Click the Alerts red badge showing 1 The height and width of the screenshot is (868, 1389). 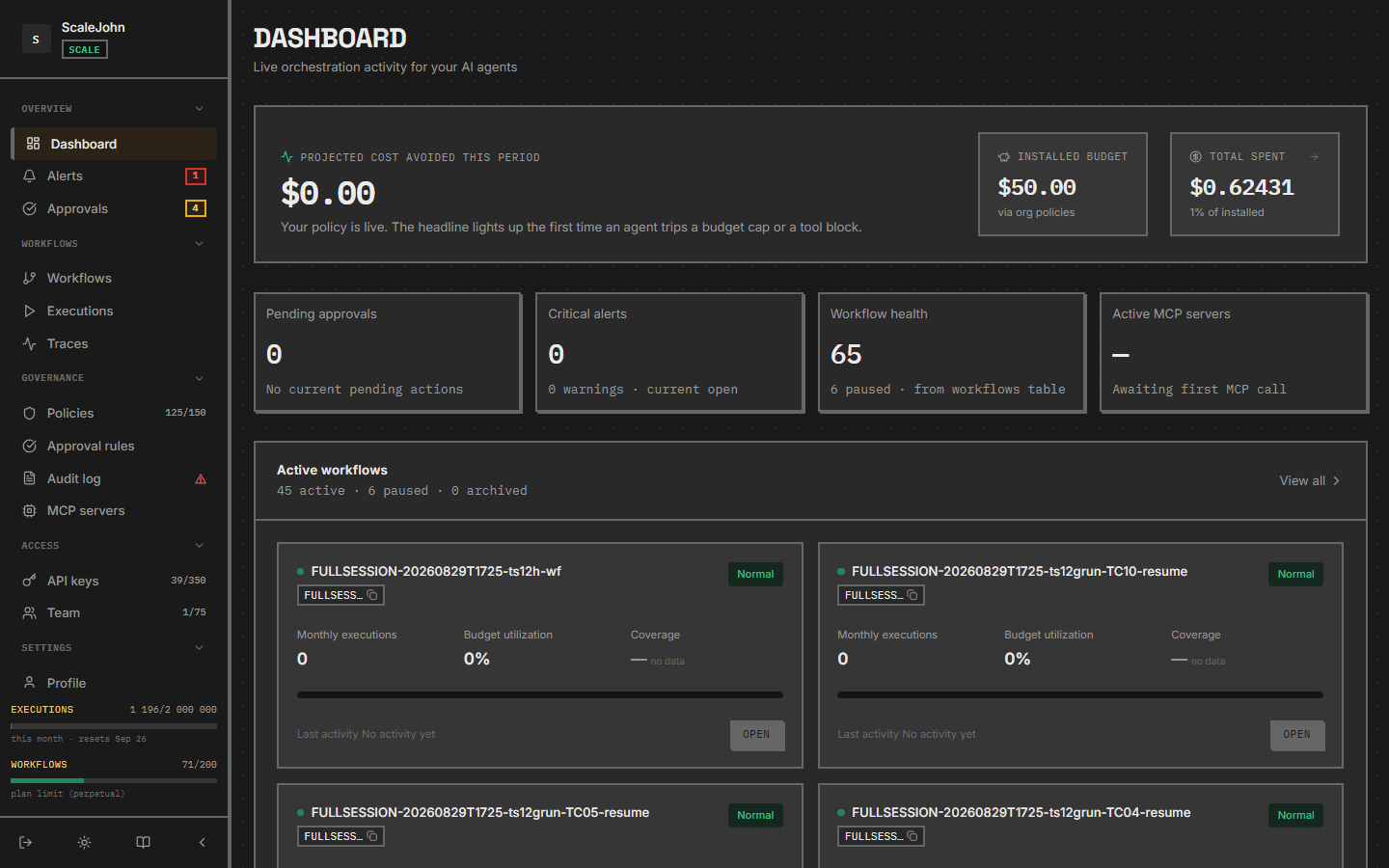196,176
